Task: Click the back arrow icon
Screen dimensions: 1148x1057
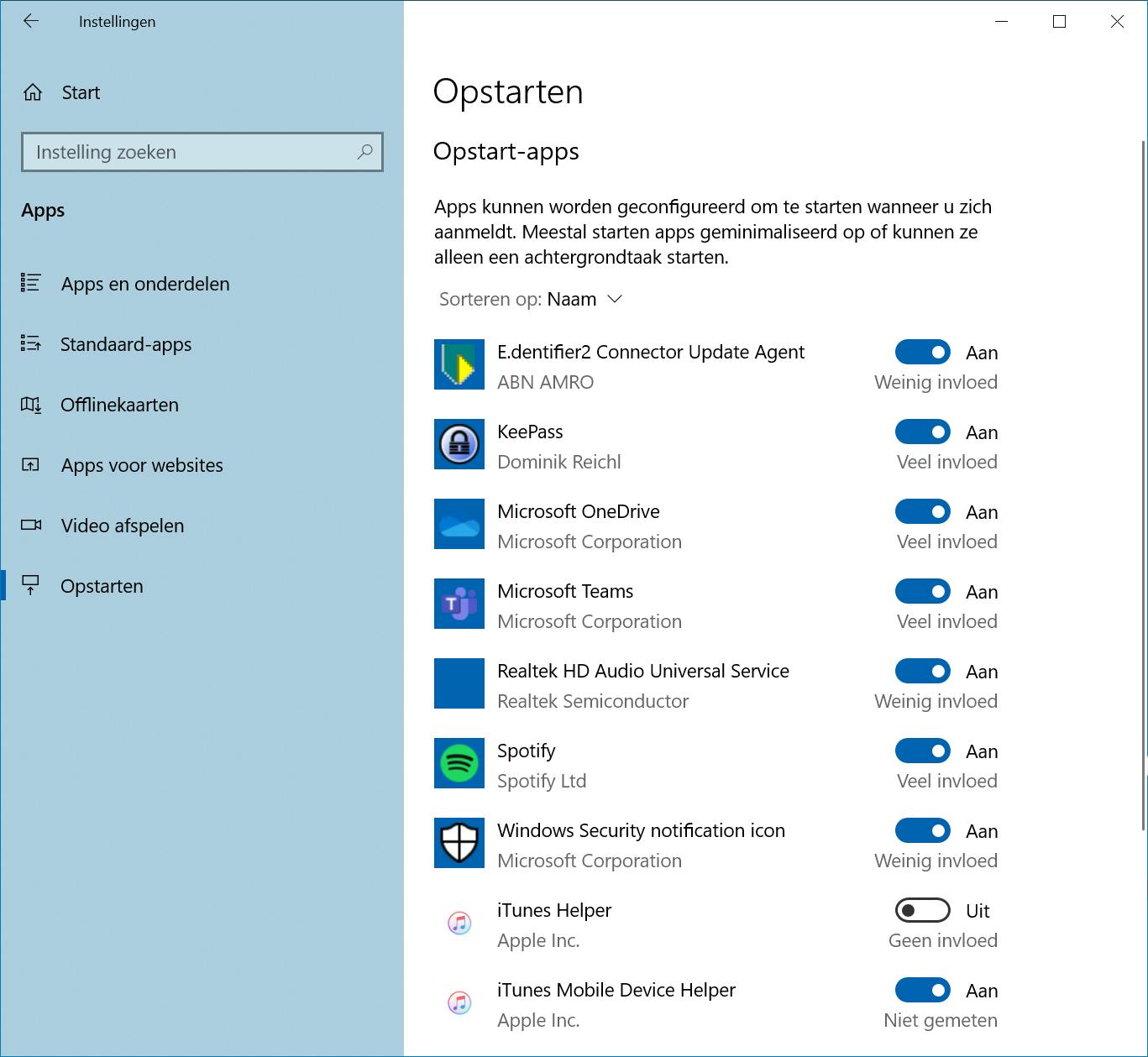Action: [31, 22]
